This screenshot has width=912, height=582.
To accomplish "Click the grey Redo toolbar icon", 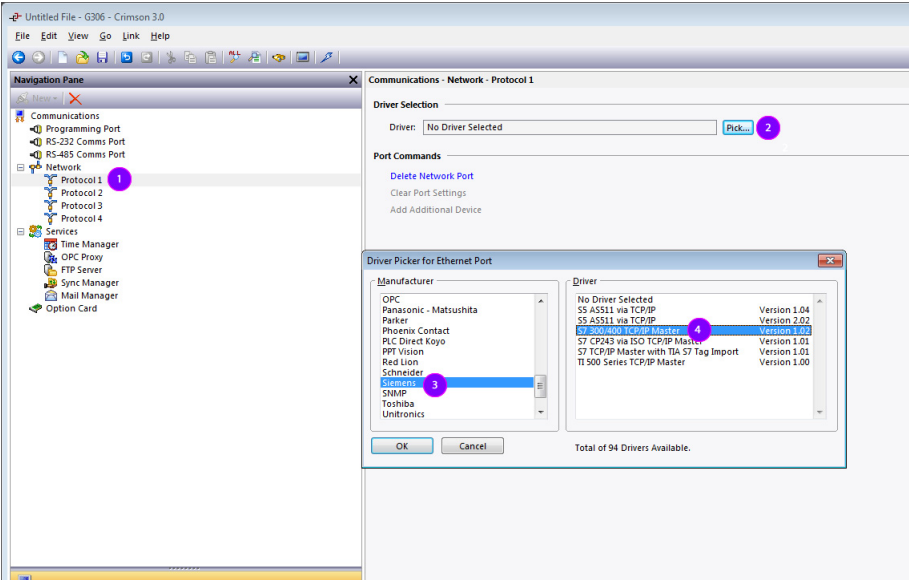I will point(147,57).
